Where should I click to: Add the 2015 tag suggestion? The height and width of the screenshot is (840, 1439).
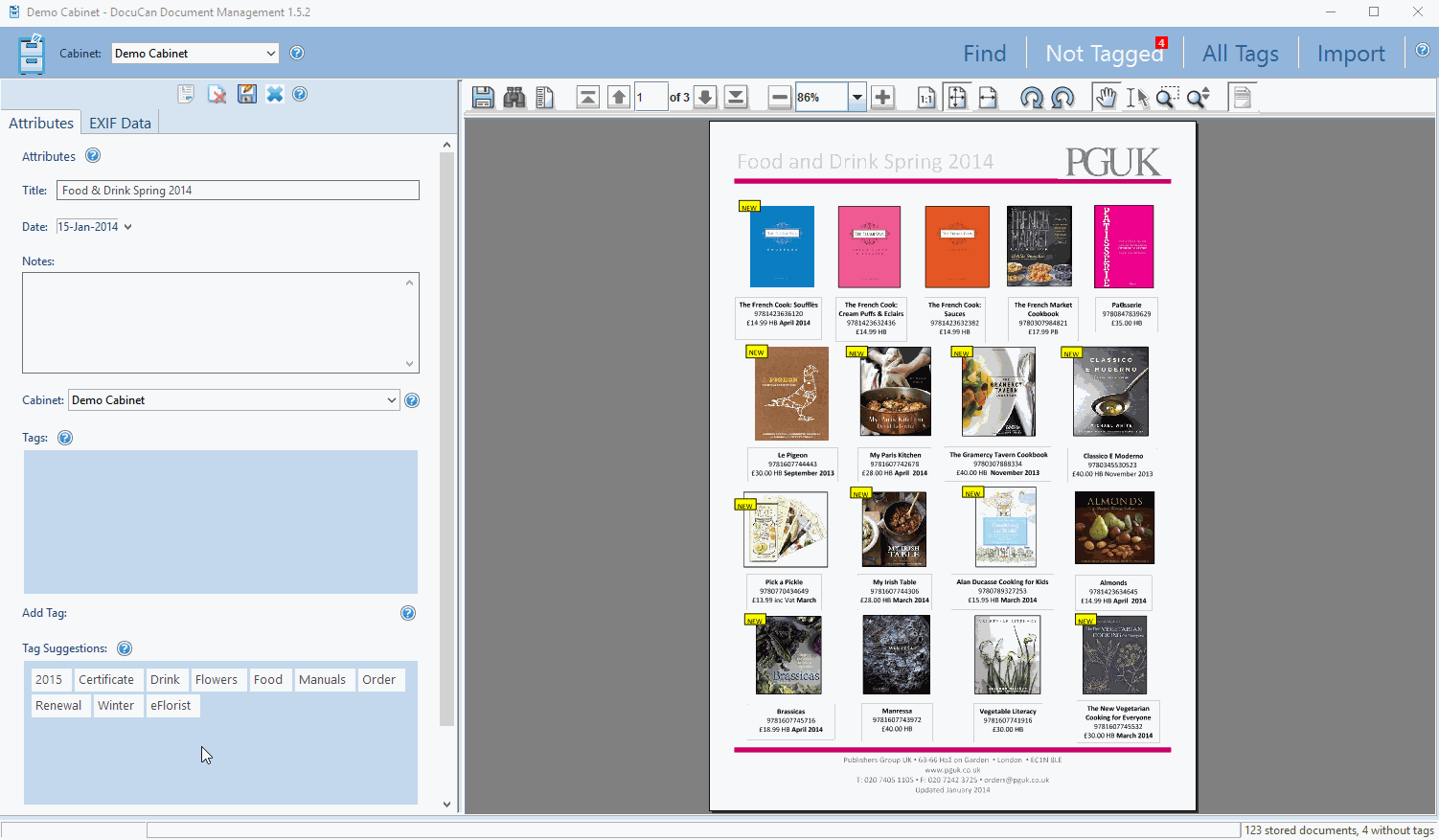[49, 680]
